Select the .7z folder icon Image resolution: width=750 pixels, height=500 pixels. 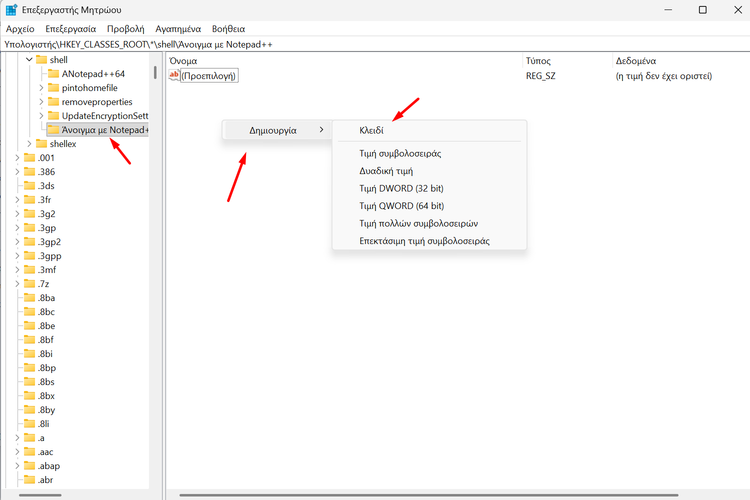pyautogui.click(x=28, y=284)
